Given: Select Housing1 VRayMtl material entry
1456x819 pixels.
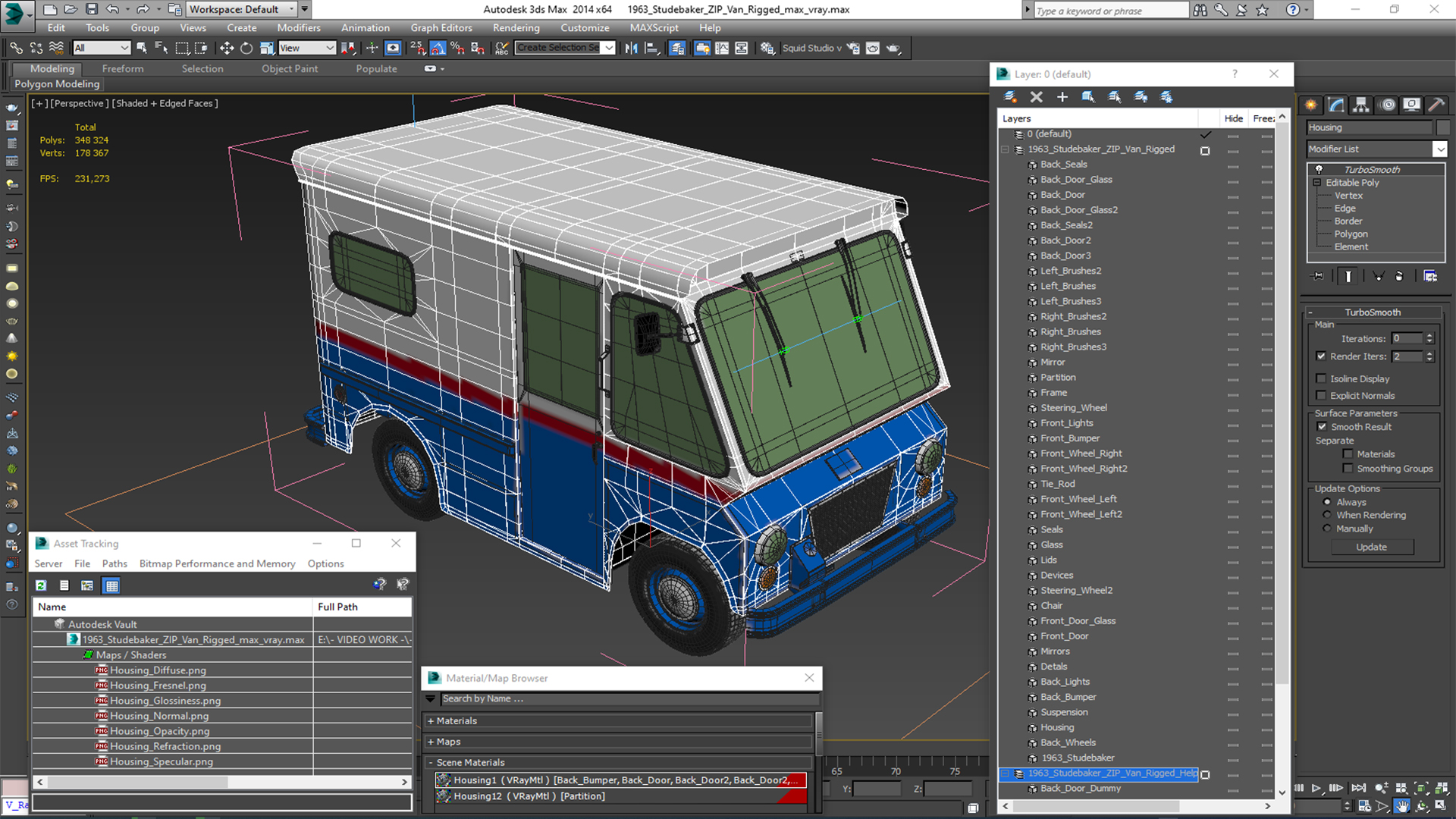Looking at the screenshot, I should tap(620, 780).
